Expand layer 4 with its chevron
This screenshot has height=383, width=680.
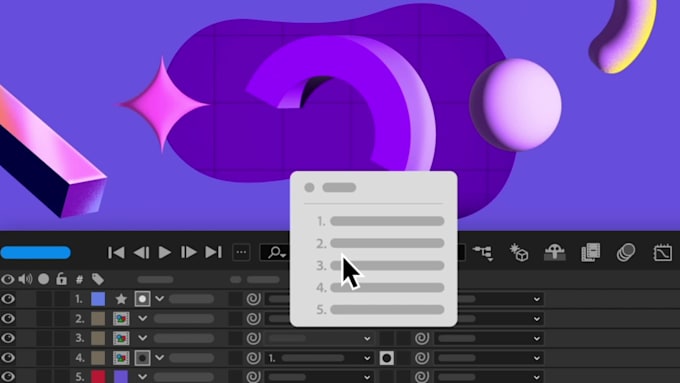(160, 357)
